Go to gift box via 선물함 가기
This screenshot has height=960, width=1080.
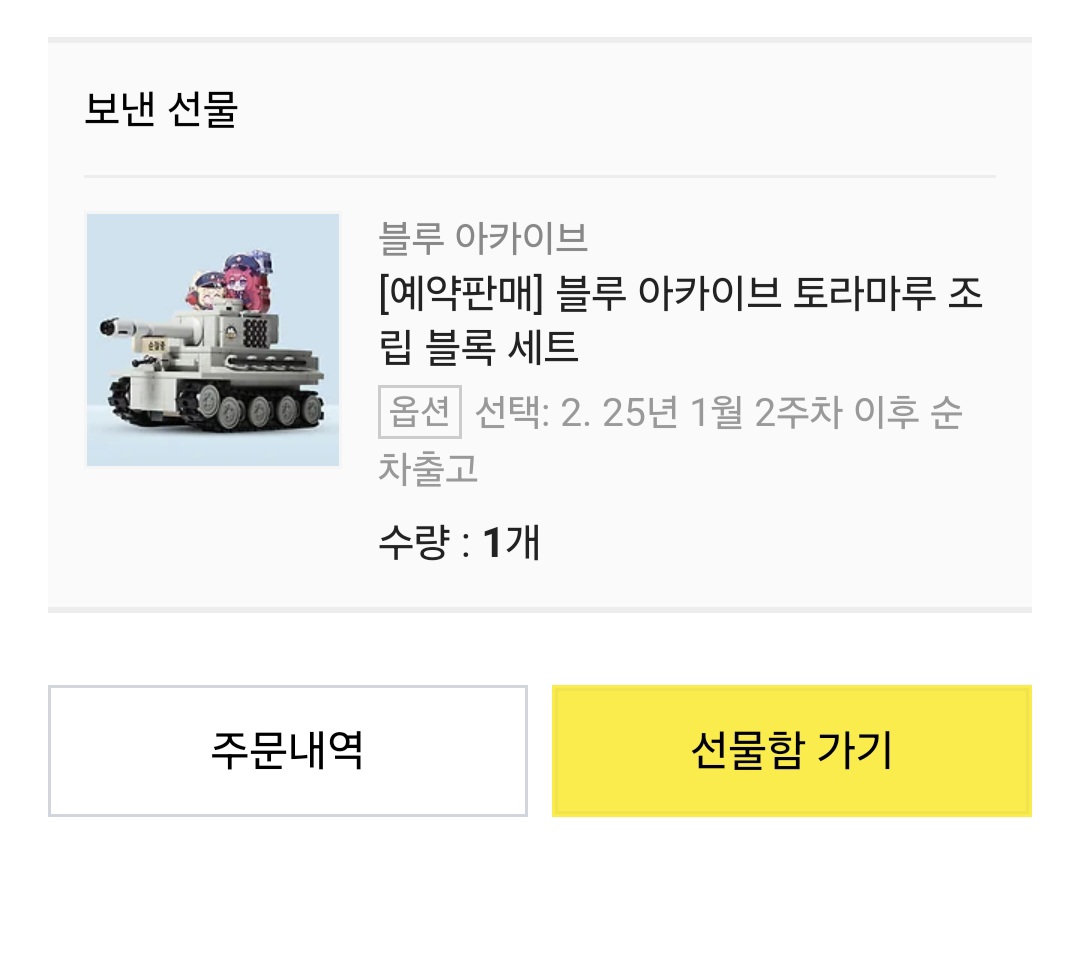791,750
